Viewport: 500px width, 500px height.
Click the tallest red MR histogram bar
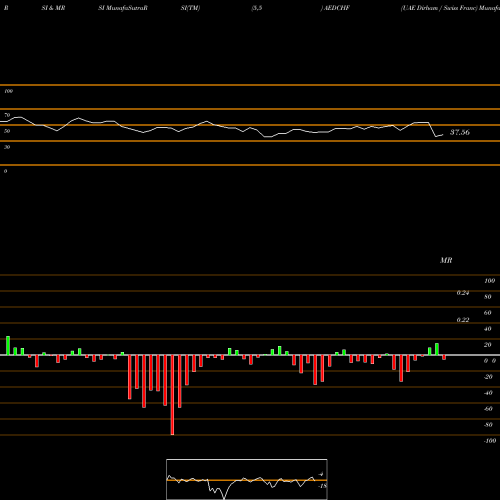(172, 395)
